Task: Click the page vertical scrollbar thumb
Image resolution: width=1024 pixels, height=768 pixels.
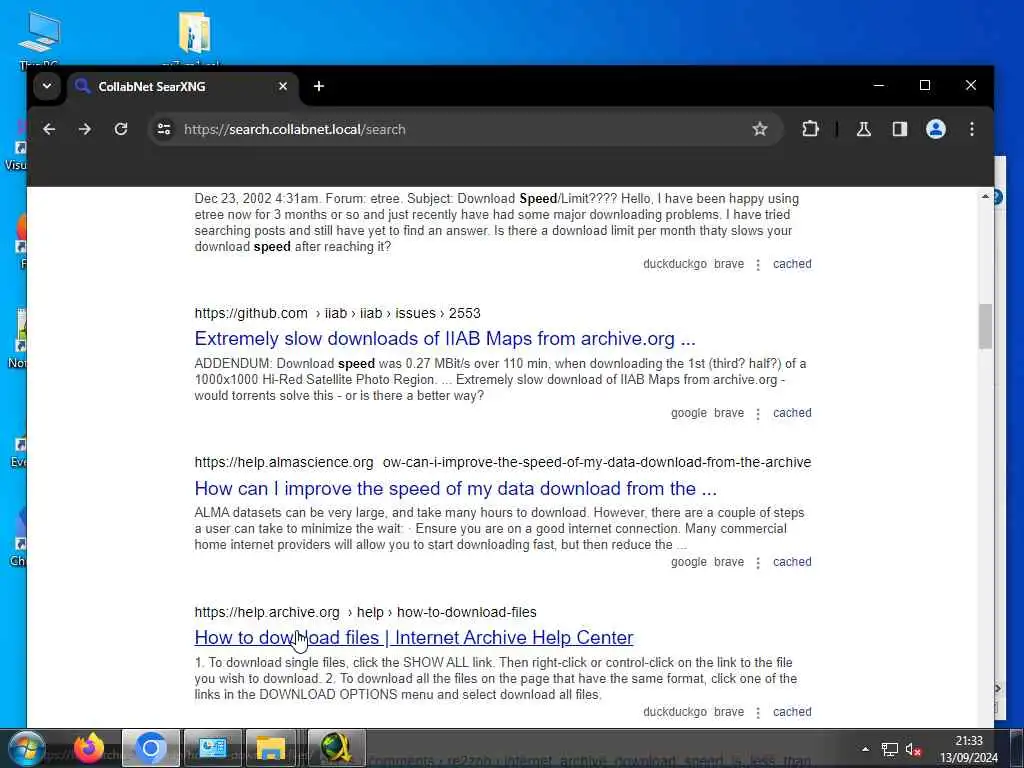Action: pos(985,326)
